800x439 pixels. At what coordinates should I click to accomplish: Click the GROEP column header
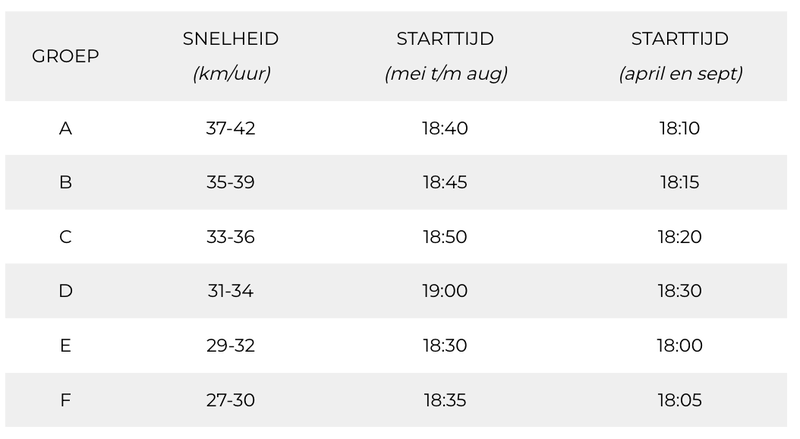(x=65, y=56)
